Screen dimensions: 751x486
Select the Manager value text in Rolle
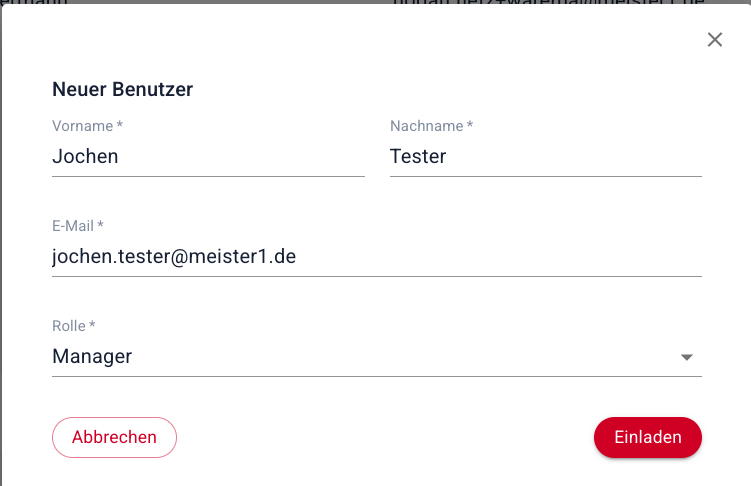(x=92, y=356)
